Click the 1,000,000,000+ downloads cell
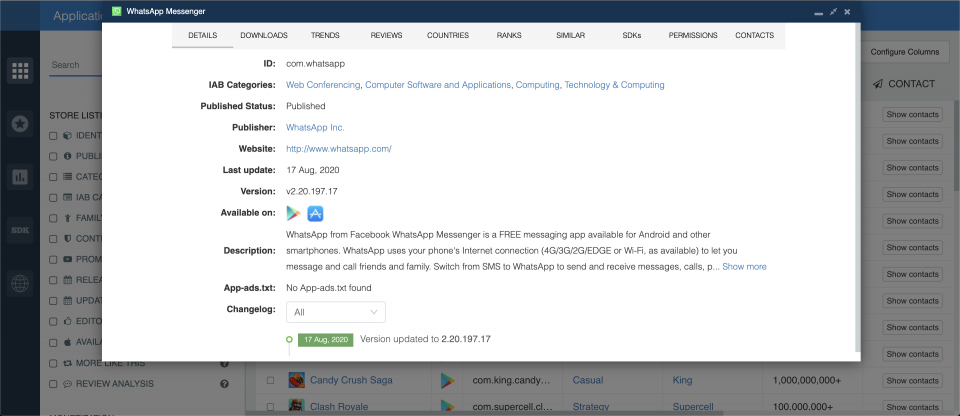 tap(807, 380)
